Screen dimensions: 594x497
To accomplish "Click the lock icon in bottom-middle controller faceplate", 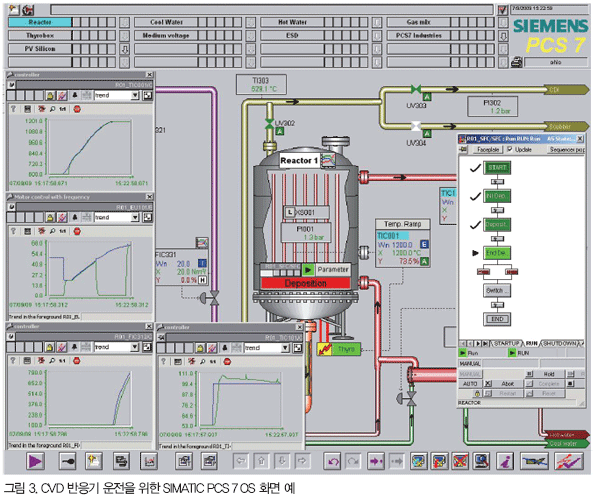I will [200, 347].
